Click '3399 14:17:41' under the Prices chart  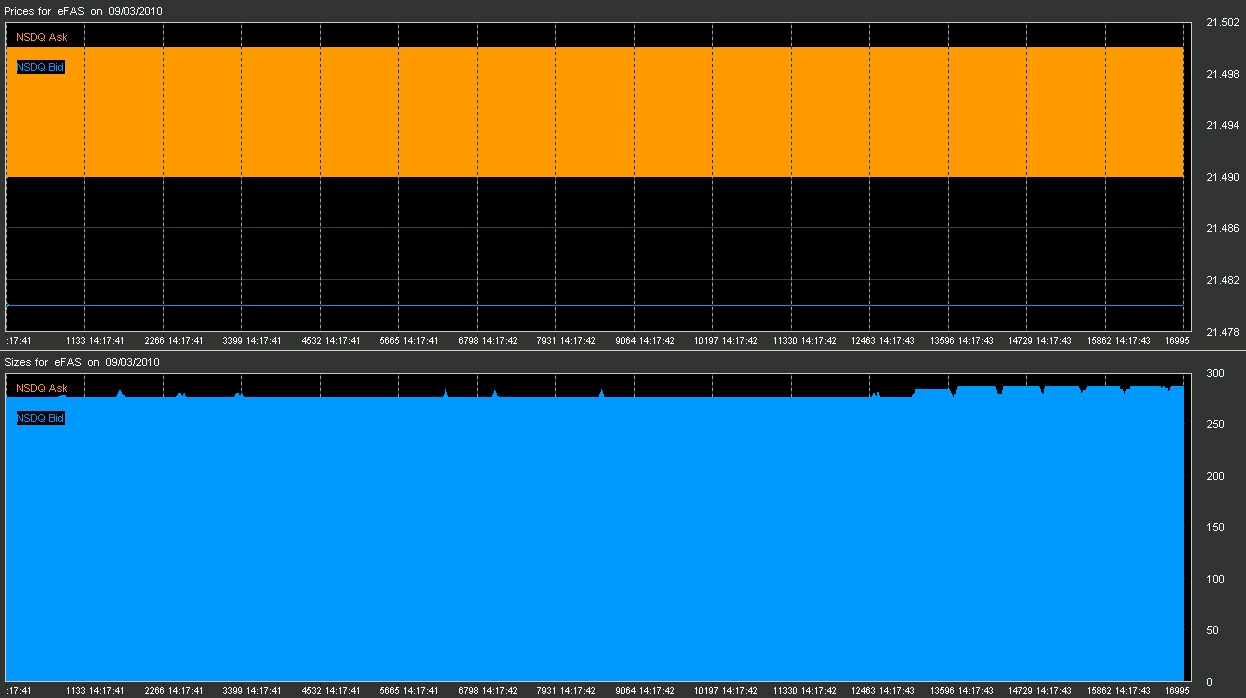(x=252, y=341)
